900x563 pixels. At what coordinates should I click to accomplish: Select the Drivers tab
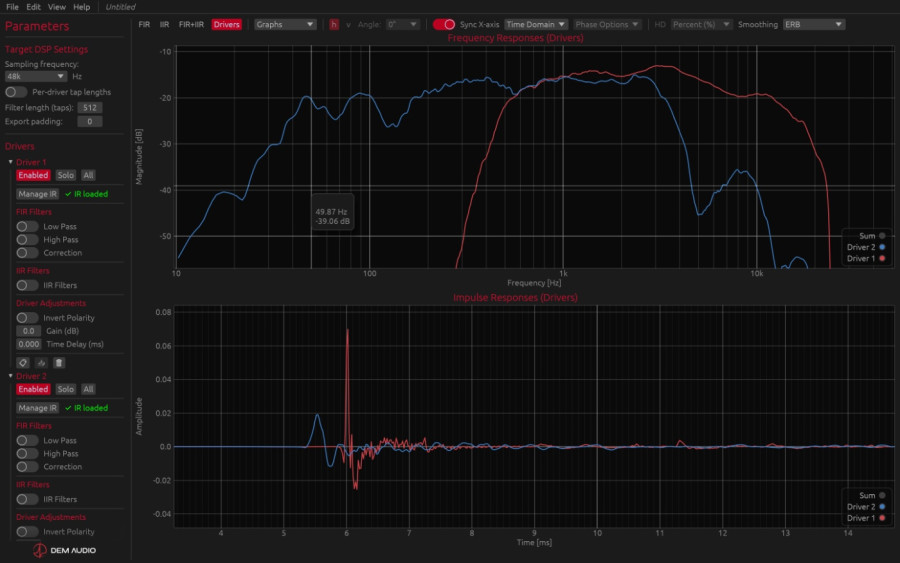coord(226,25)
